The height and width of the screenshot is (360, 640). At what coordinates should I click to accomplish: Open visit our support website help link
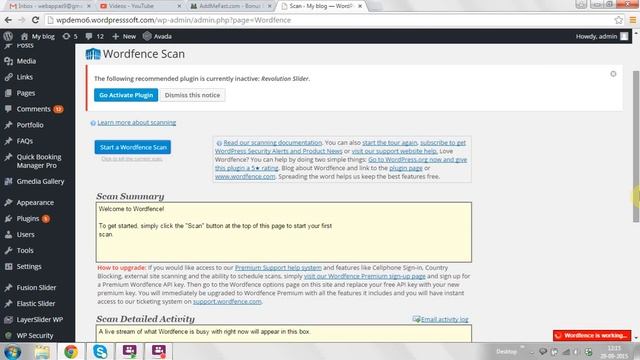pyautogui.click(x=394, y=151)
